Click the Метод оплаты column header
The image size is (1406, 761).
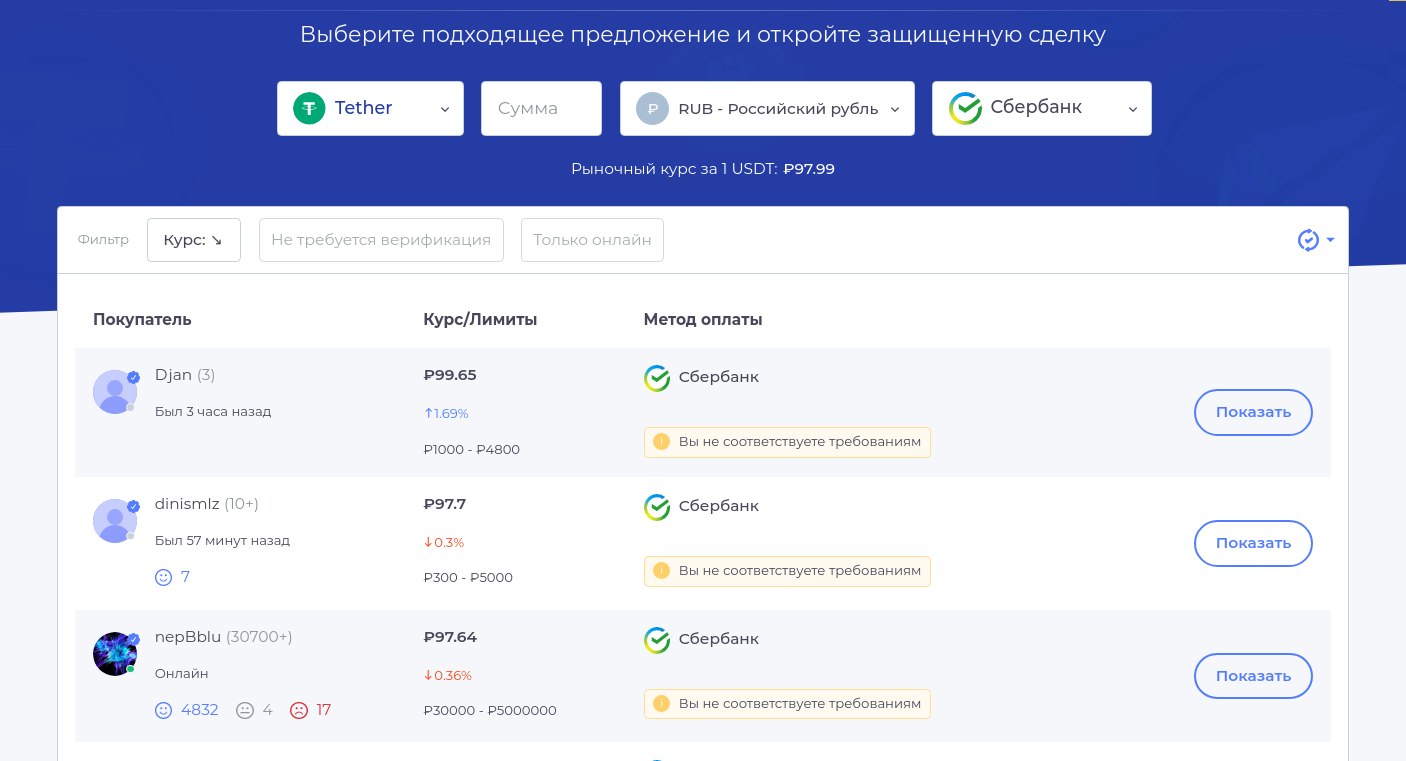pyautogui.click(x=703, y=320)
